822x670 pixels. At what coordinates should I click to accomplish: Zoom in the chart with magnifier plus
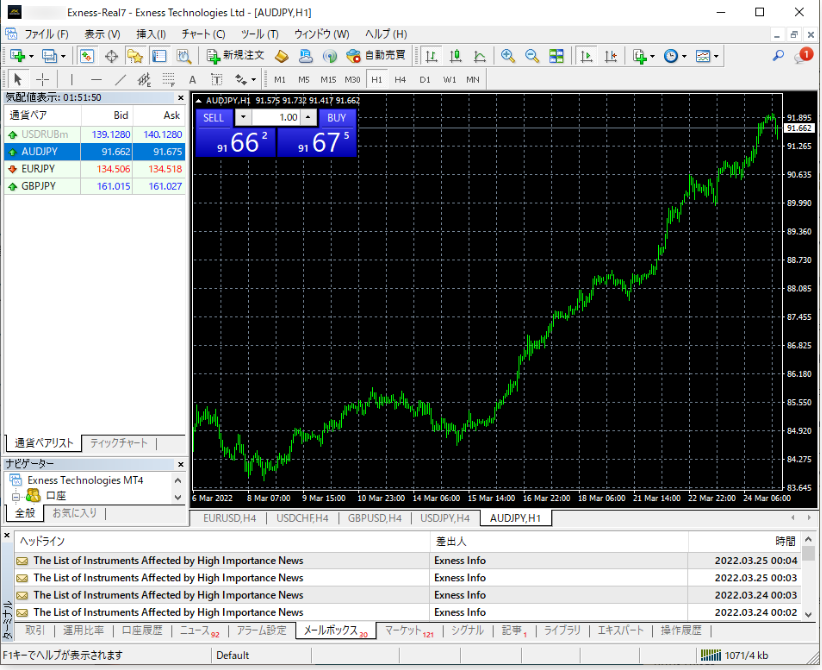pyautogui.click(x=507, y=56)
